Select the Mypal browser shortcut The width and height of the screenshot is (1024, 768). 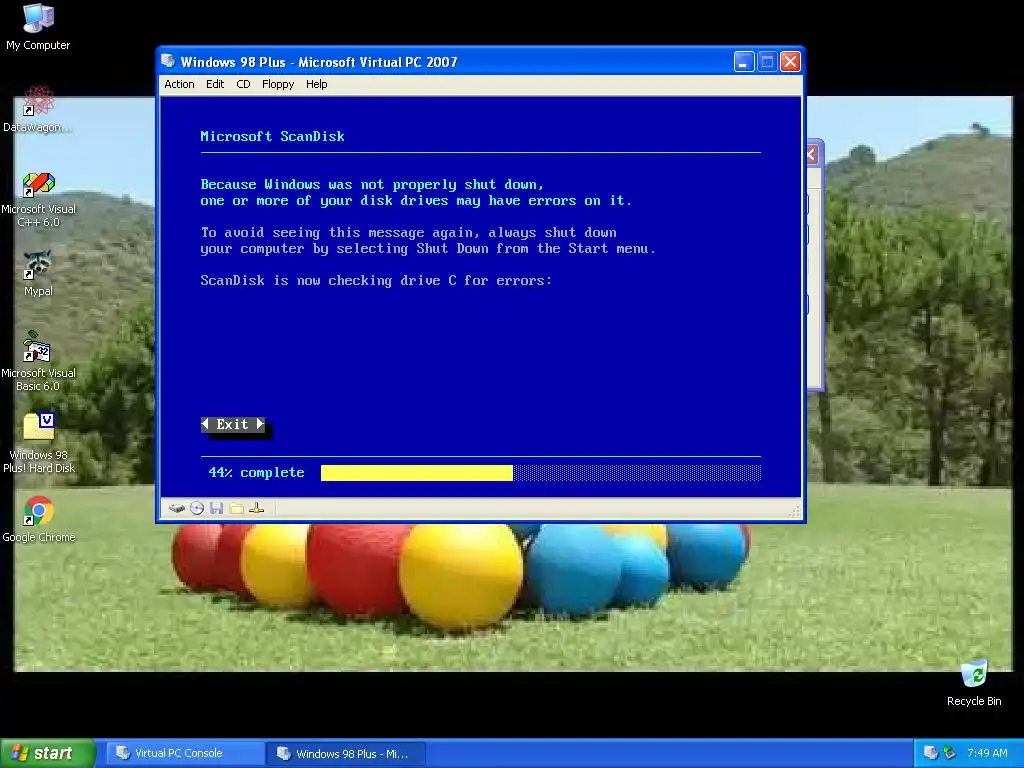coord(38,274)
